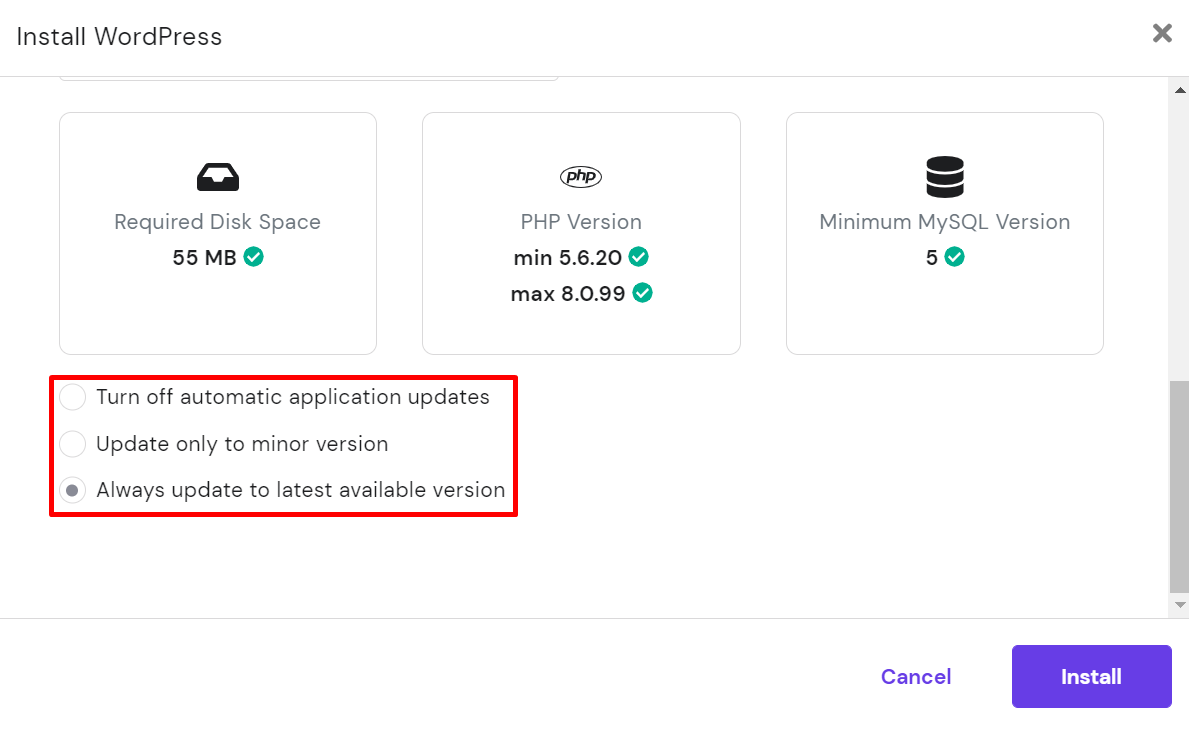Viewport: 1189px width, 731px height.
Task: Click the X to close the dialog
Action: tap(1162, 33)
